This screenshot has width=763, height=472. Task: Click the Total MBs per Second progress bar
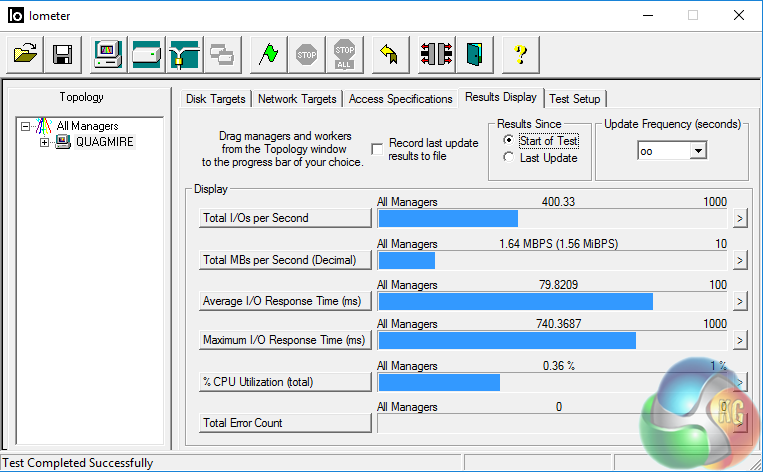coord(552,261)
